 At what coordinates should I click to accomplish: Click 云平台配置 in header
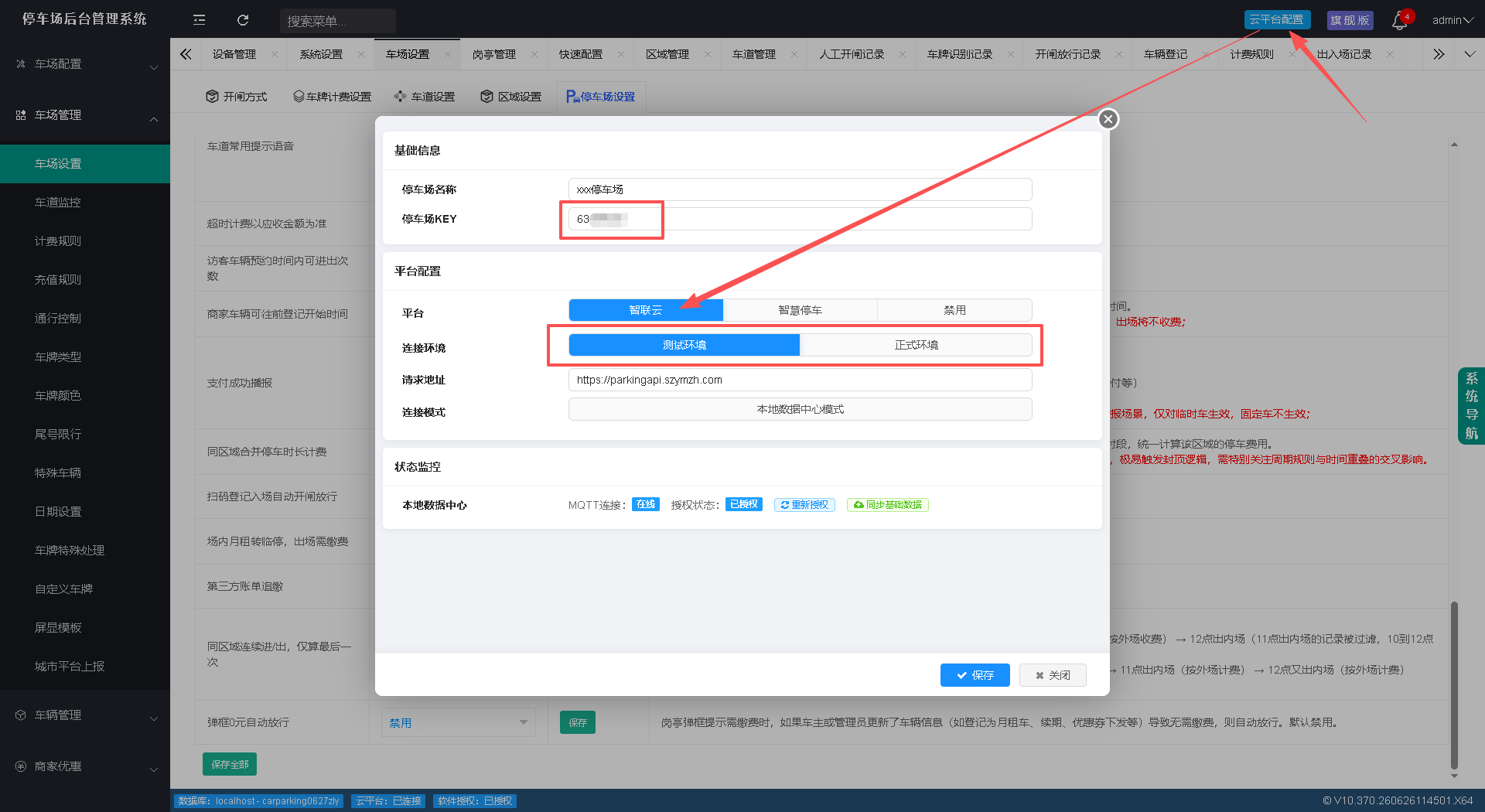point(1277,19)
